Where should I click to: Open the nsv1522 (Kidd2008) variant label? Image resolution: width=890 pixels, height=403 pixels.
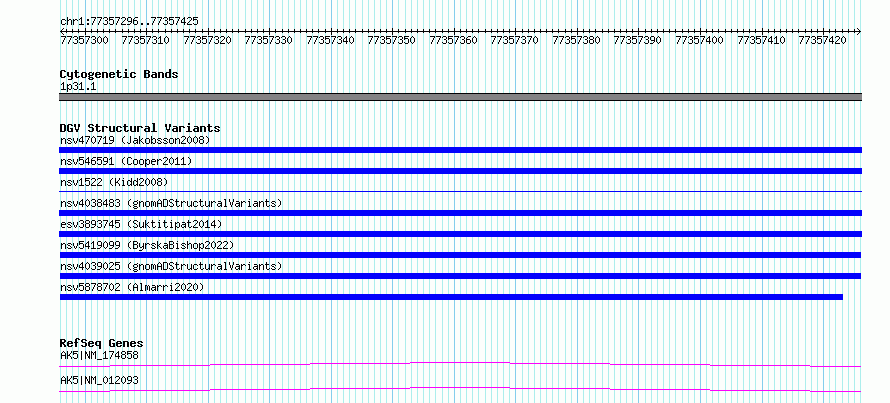[x=114, y=182]
